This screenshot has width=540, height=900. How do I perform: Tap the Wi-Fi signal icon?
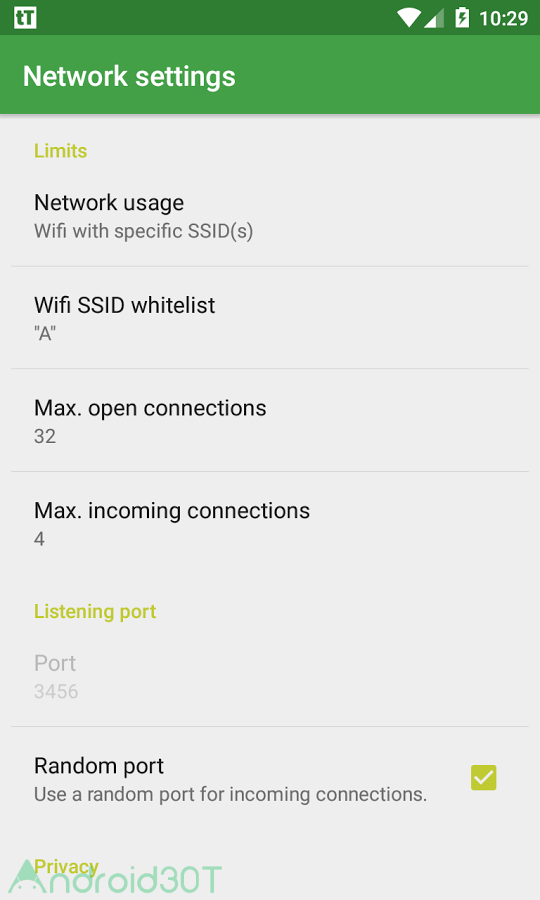point(409,18)
